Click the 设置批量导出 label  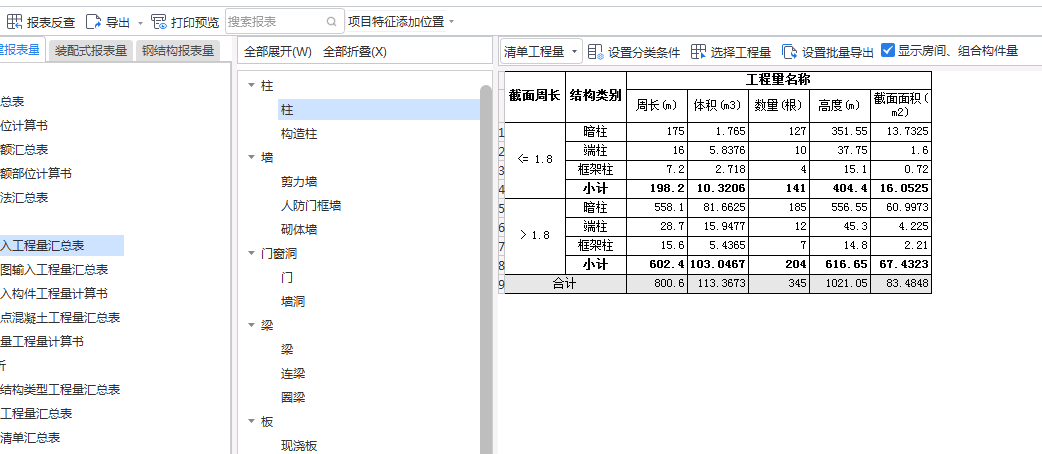[837, 53]
